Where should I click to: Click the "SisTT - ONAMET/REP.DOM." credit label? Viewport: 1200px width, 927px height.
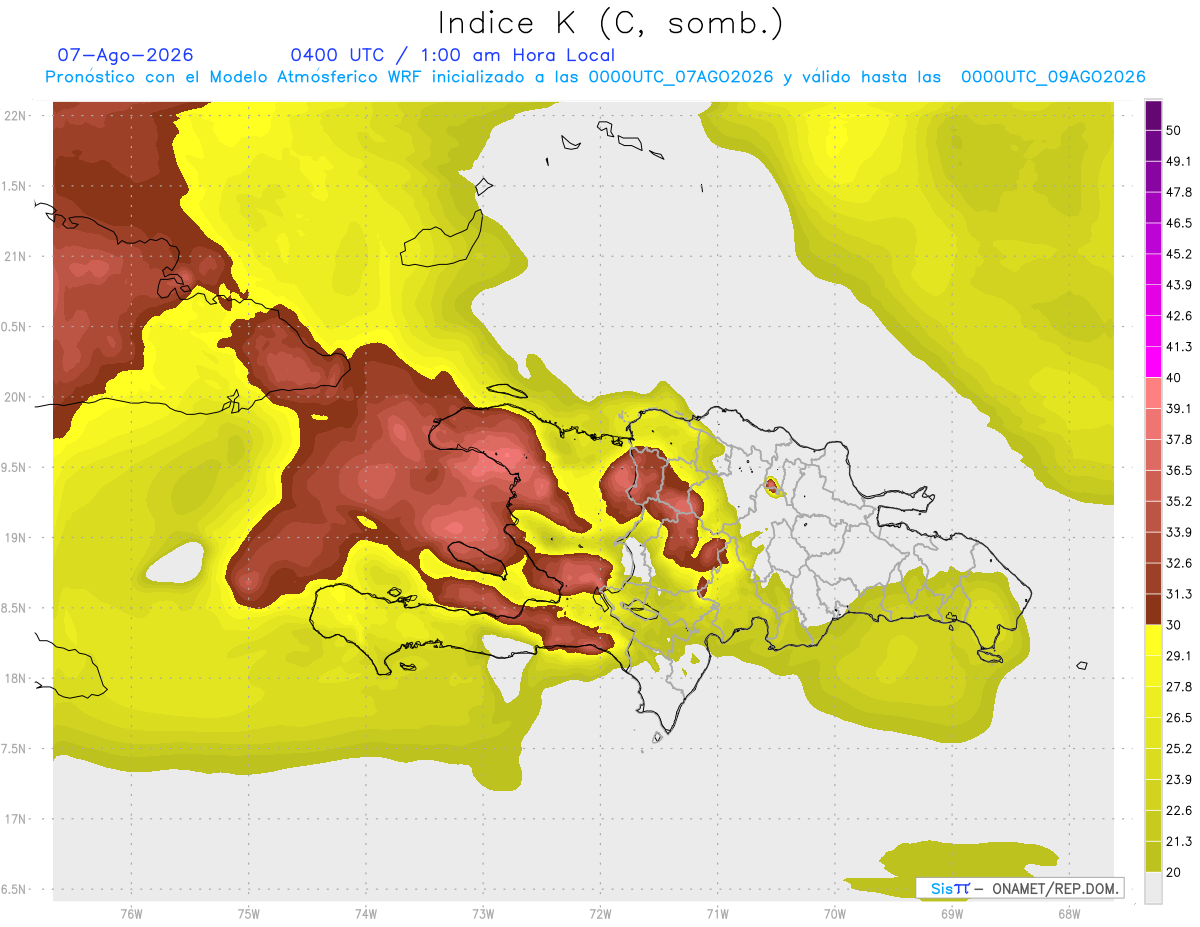coord(1020,888)
